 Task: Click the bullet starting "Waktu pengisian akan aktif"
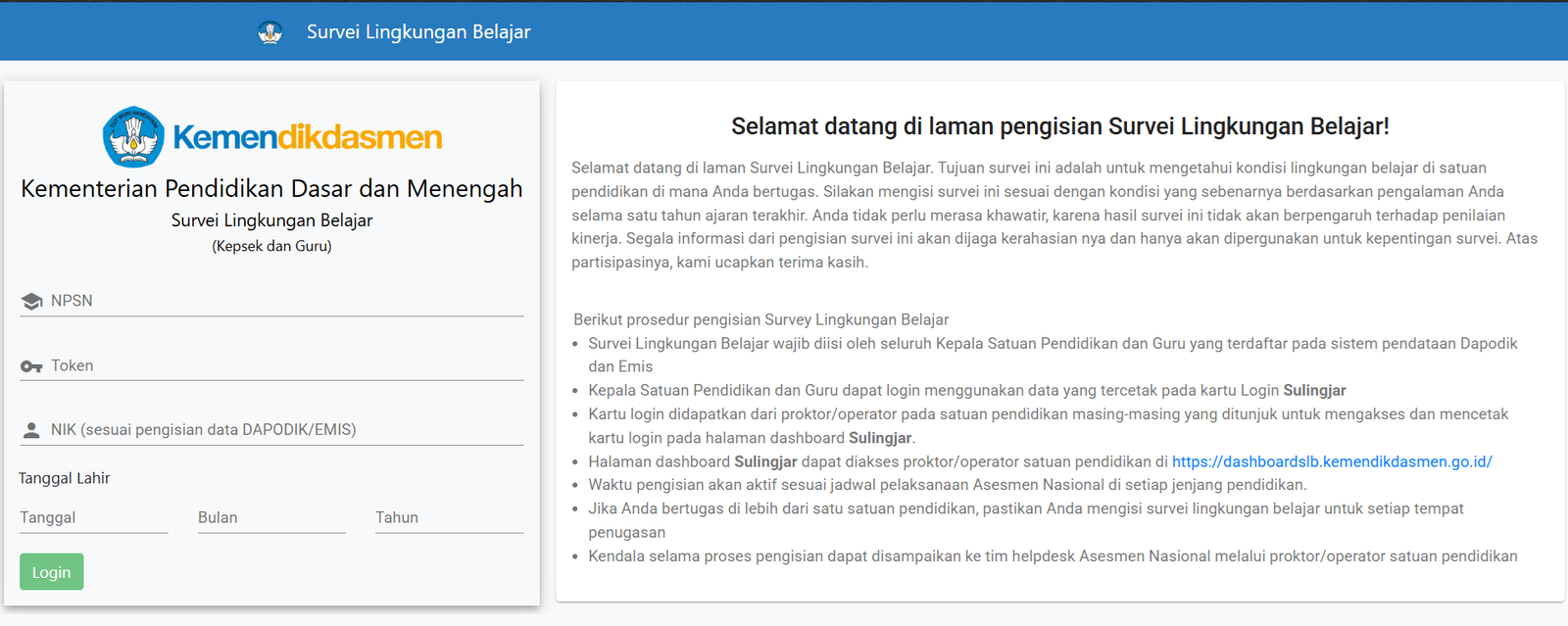(x=948, y=485)
